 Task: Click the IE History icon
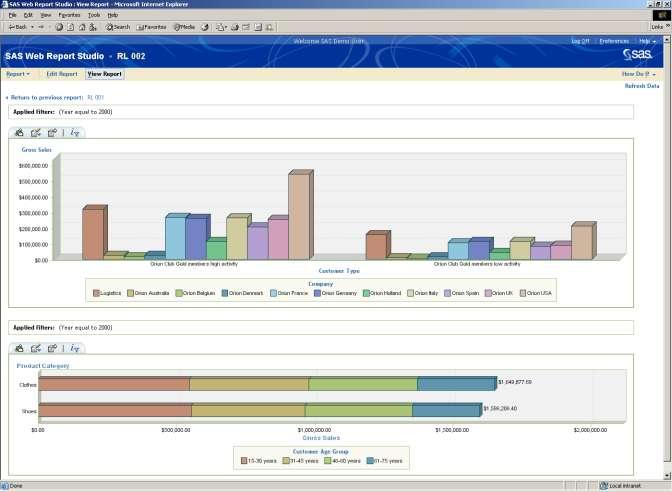(205, 27)
